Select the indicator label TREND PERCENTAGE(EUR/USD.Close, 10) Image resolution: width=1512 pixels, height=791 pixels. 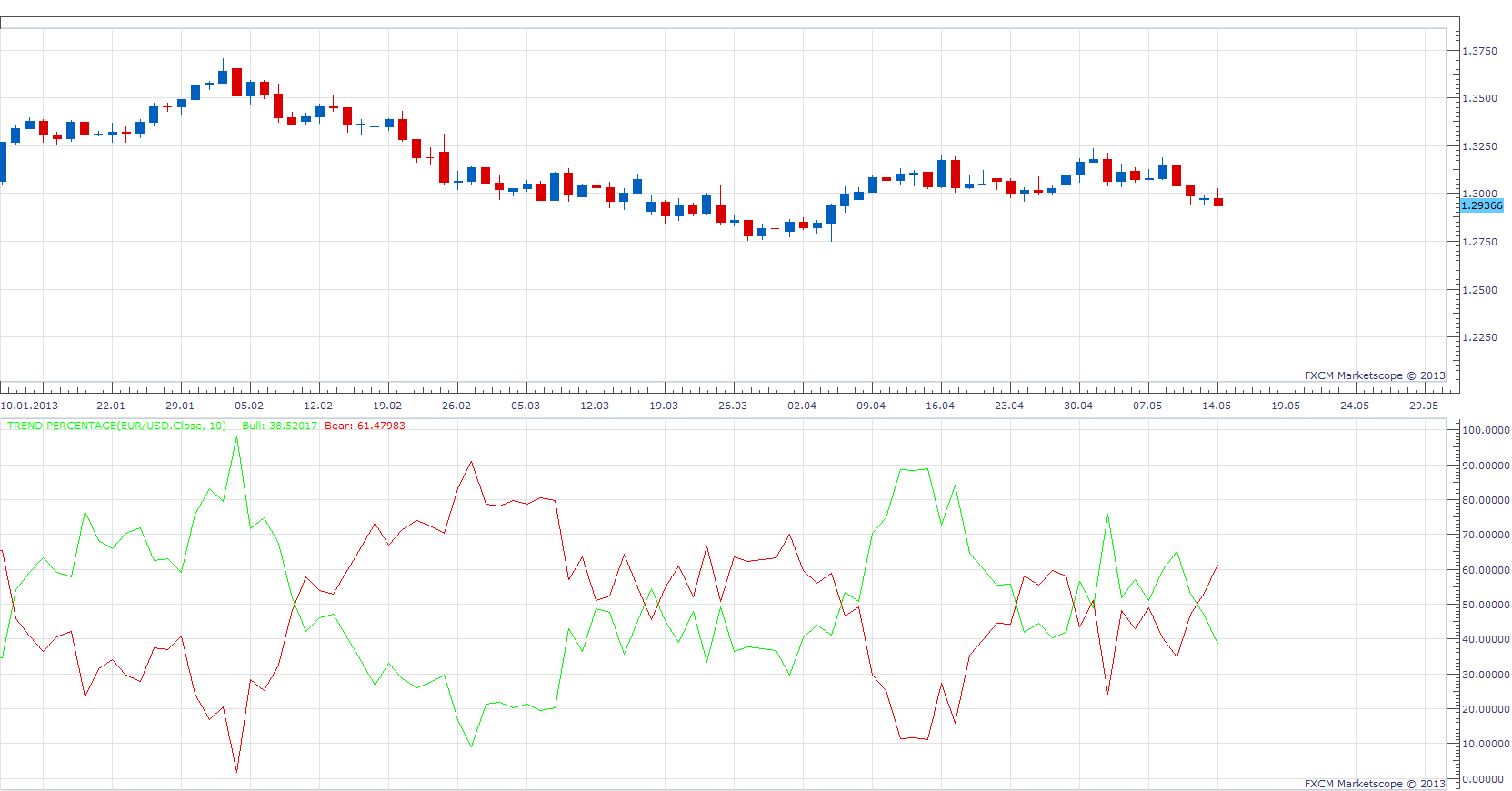116,426
